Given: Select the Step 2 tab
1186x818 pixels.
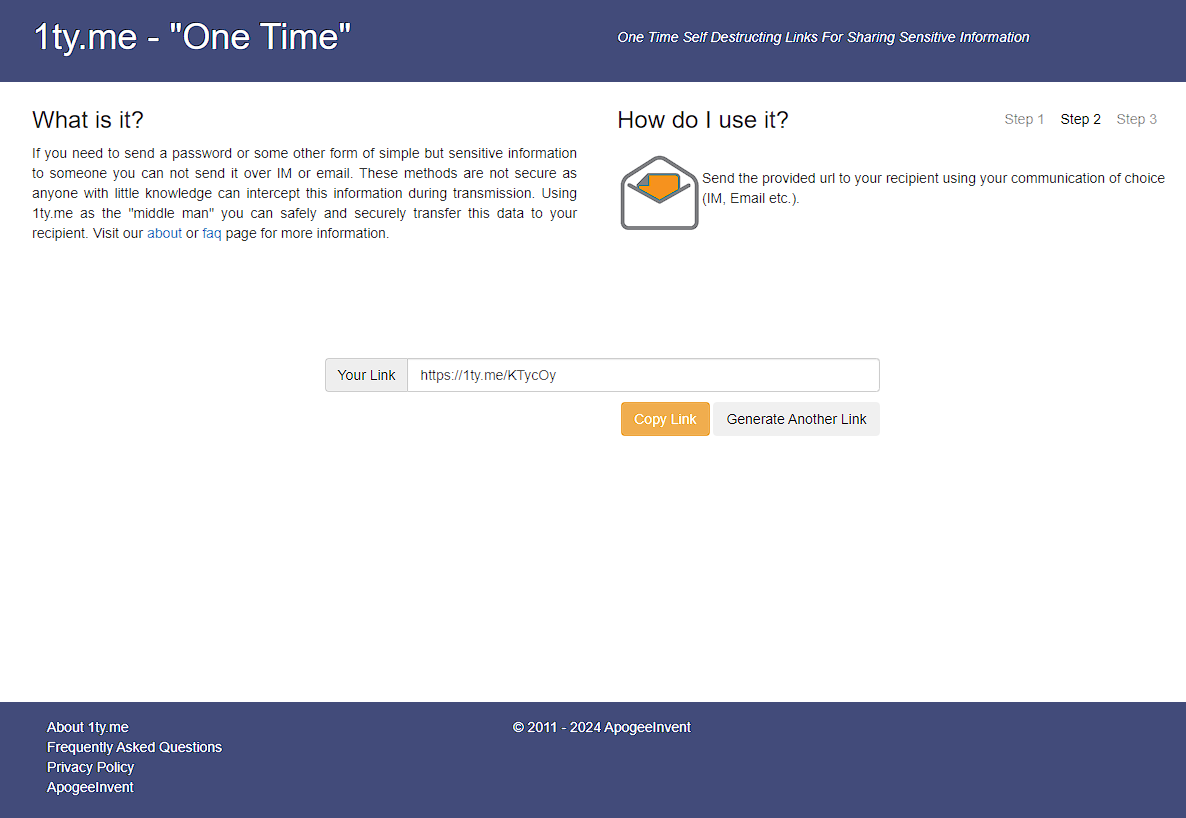Looking at the screenshot, I should 1080,119.
